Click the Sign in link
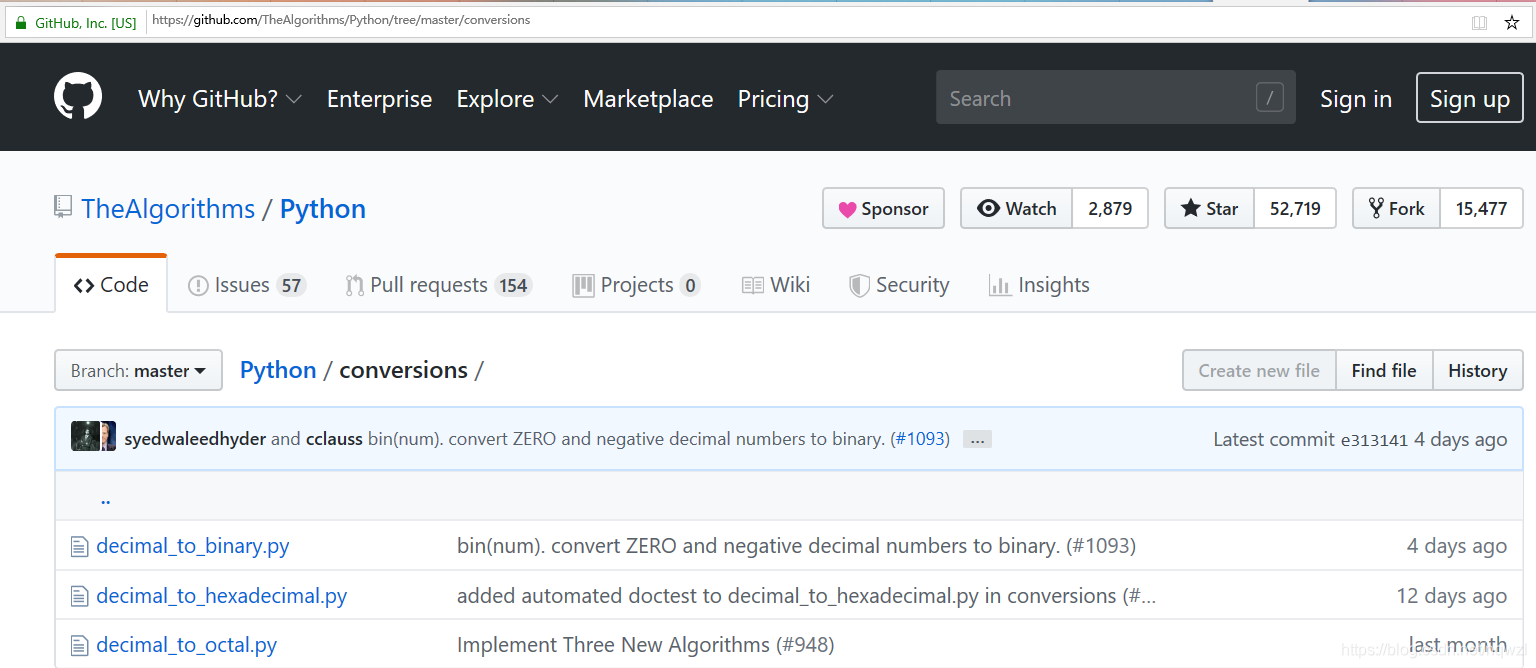Screen dimensions: 1536x668 1356,99
